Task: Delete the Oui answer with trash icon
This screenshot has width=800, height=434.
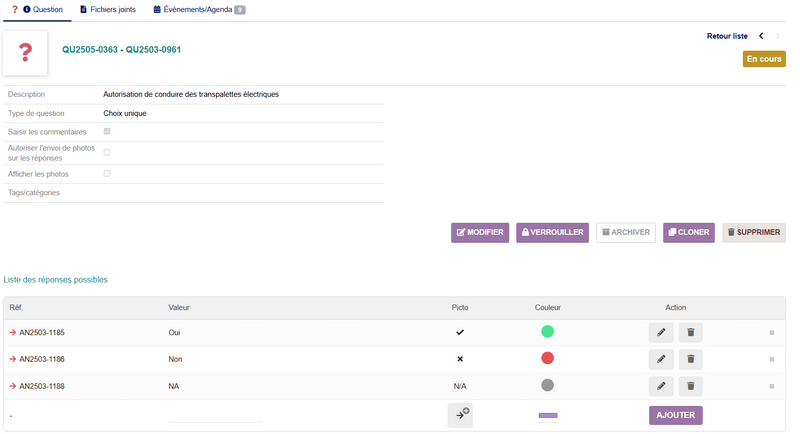Action: [690, 333]
